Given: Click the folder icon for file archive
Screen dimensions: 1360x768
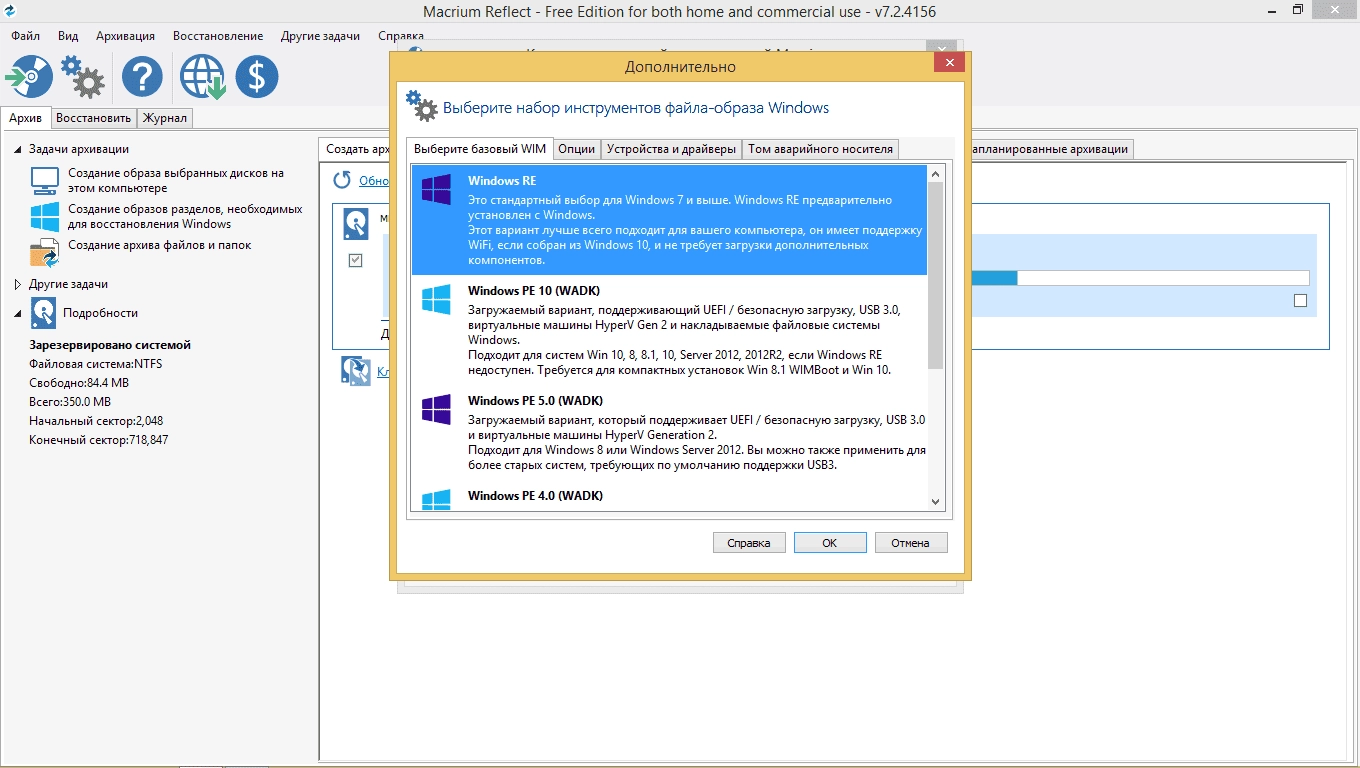Looking at the screenshot, I should coord(45,253).
